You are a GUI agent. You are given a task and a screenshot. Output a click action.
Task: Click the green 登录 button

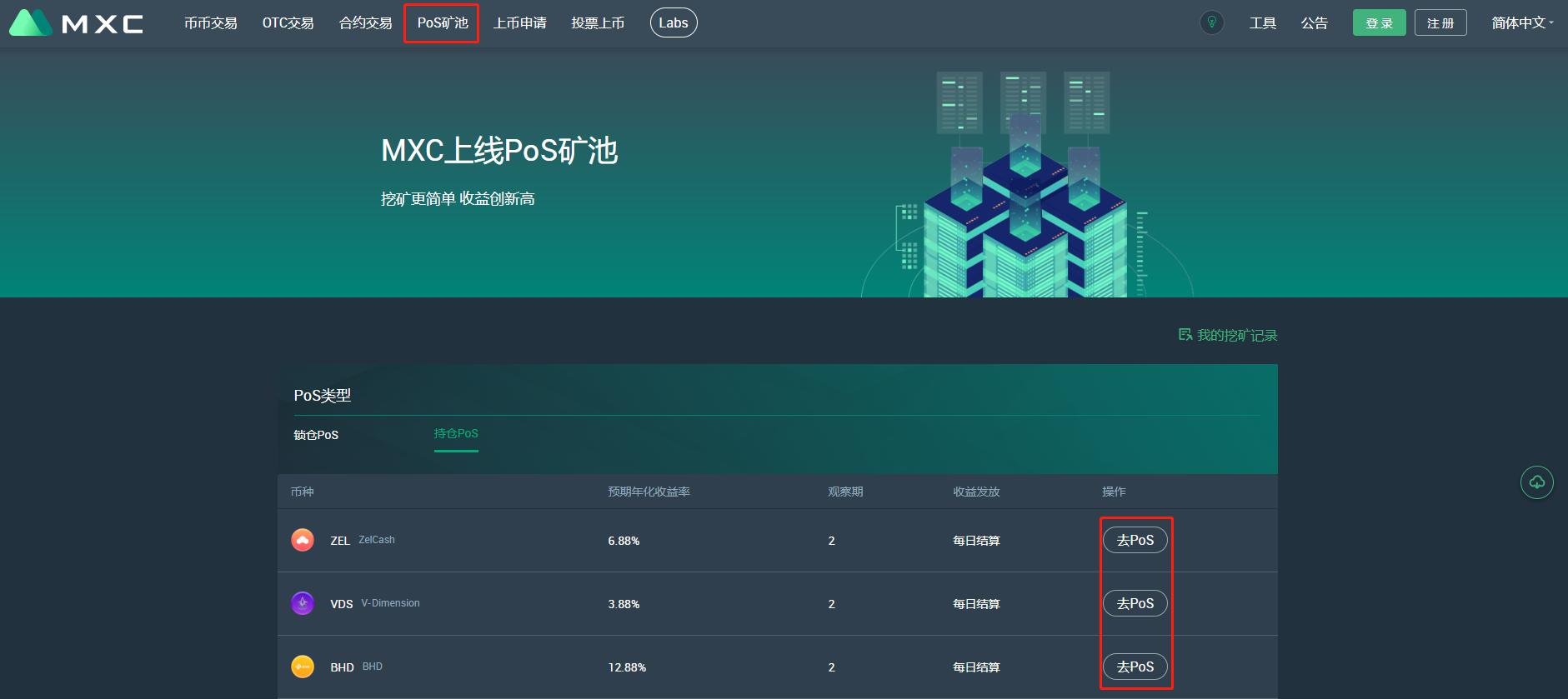[x=1380, y=23]
